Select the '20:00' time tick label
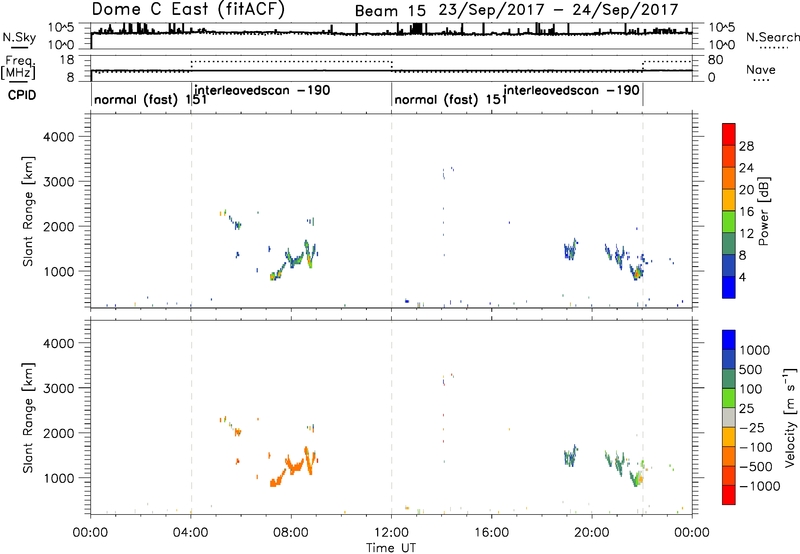This screenshot has height=554, width=800. (x=591, y=533)
